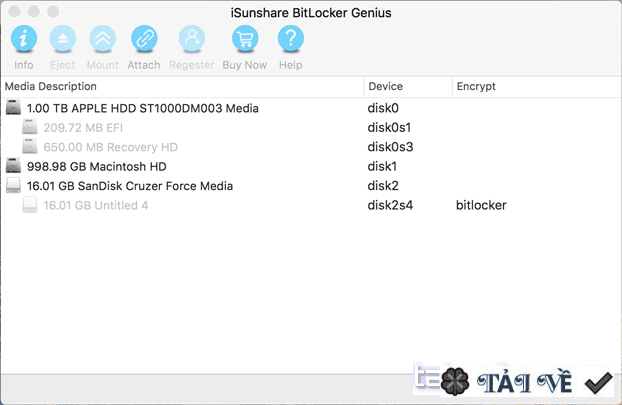Open the Info toolbar icon
The height and width of the screenshot is (405, 622).
[x=24, y=38]
